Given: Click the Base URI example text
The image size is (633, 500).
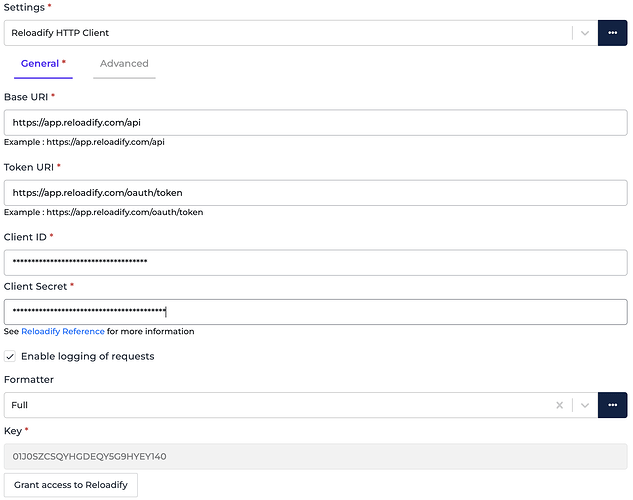Looking at the screenshot, I should tap(84, 142).
